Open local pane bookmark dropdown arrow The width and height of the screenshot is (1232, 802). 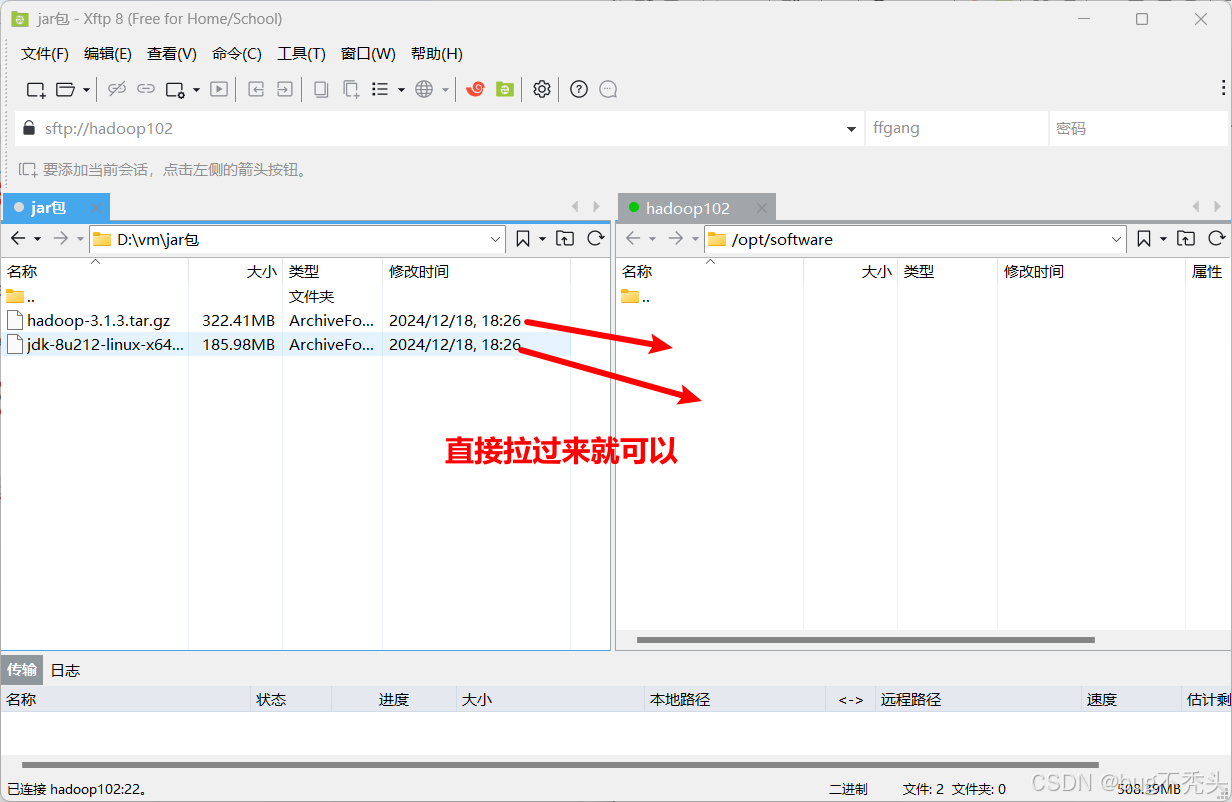coord(542,239)
